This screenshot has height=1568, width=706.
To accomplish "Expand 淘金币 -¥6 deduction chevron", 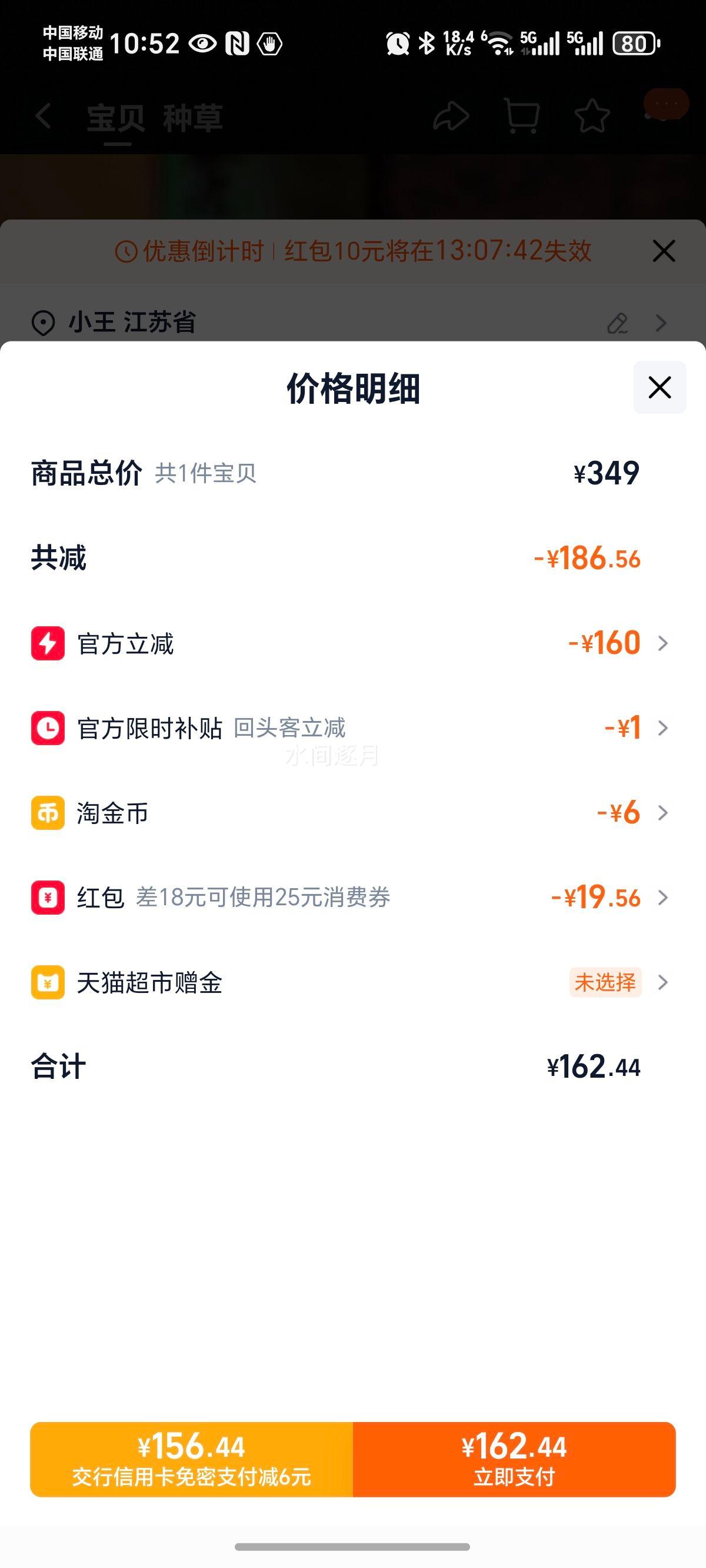I will tap(663, 813).
